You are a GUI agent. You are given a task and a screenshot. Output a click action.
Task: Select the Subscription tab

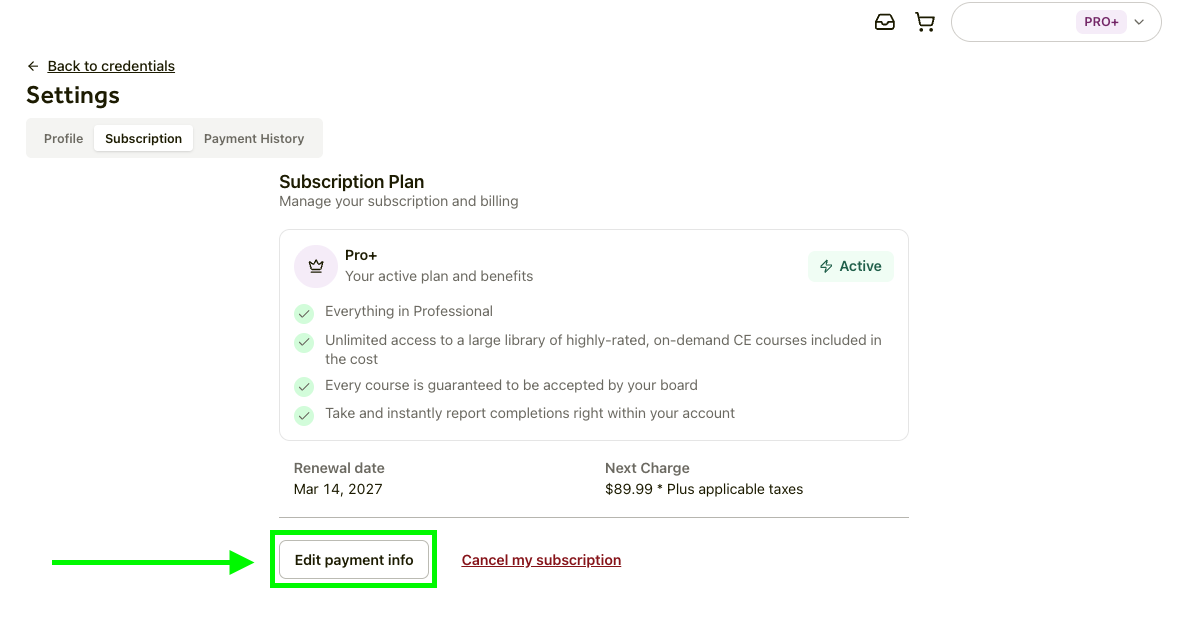[x=144, y=139]
